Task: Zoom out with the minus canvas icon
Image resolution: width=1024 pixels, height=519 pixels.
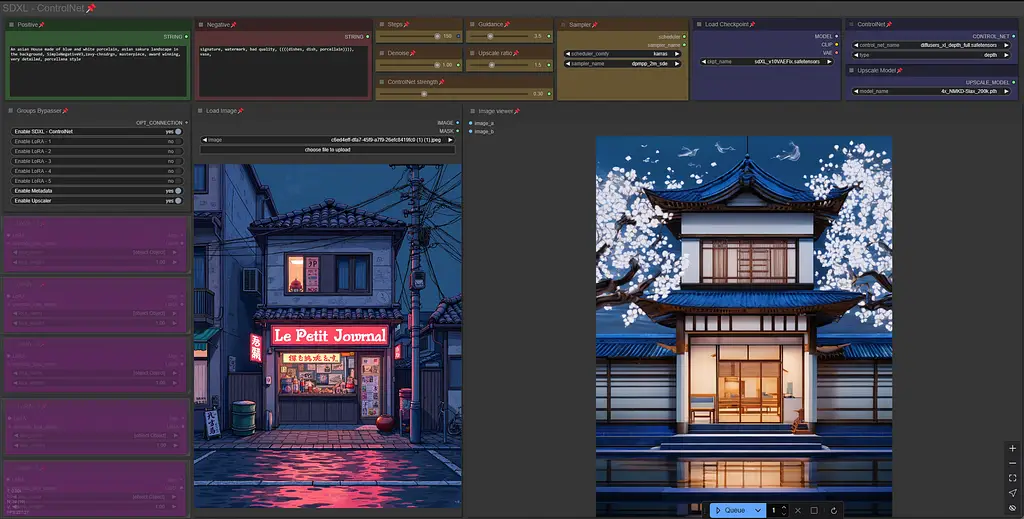Action: [x=1012, y=463]
